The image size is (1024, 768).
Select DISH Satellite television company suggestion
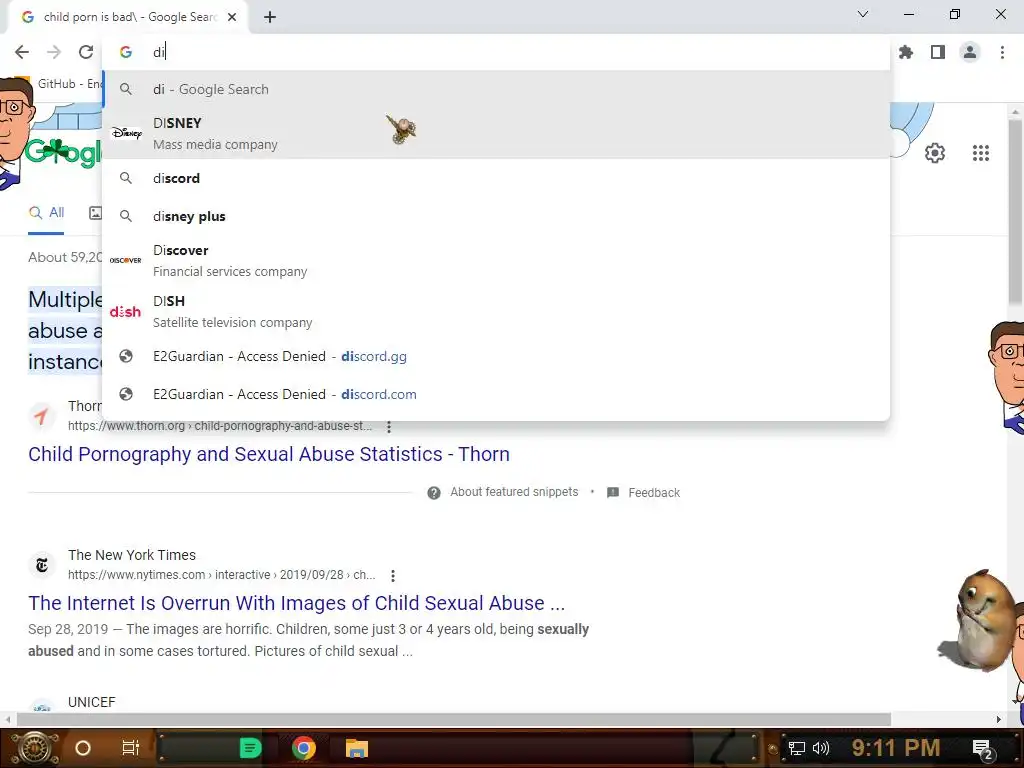[x=496, y=312]
